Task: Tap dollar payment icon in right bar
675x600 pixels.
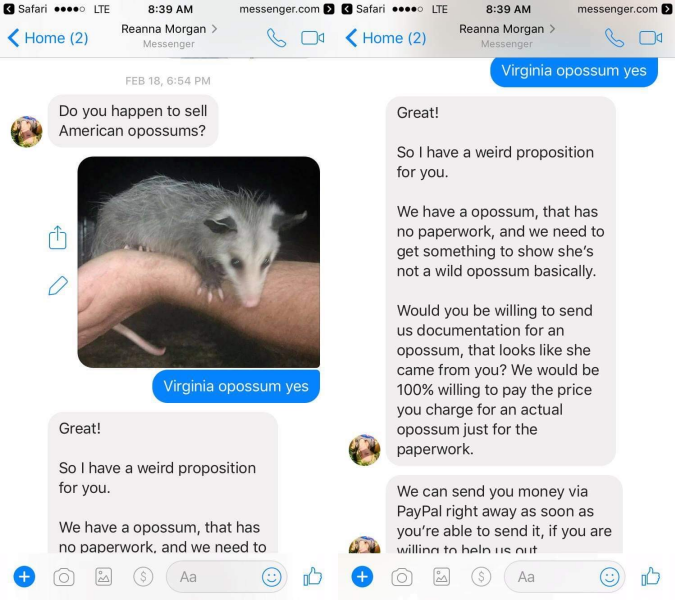Action: click(x=481, y=576)
